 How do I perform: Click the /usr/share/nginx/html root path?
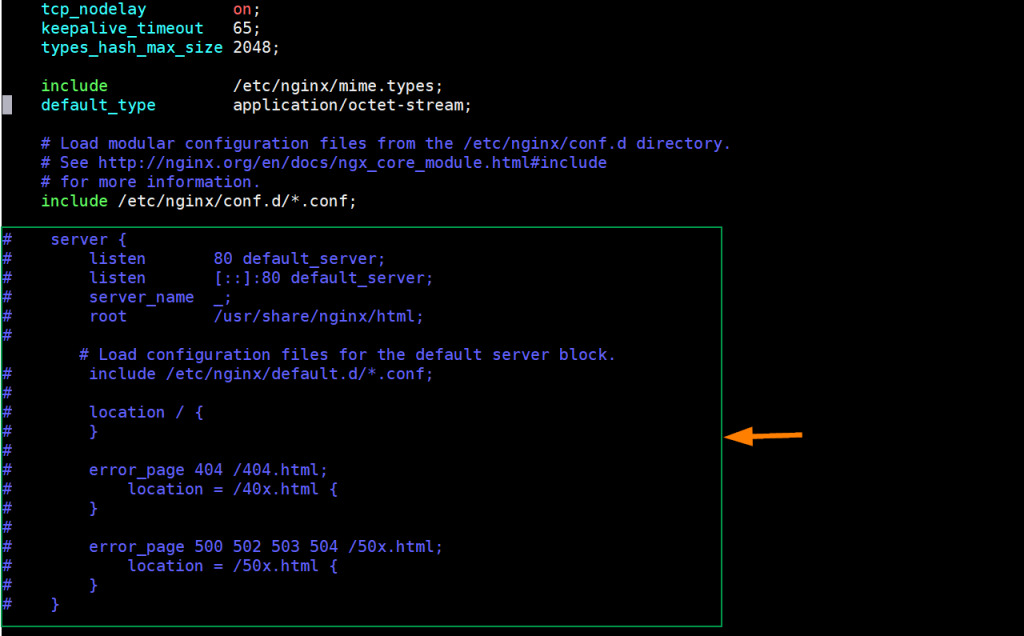click(318, 316)
